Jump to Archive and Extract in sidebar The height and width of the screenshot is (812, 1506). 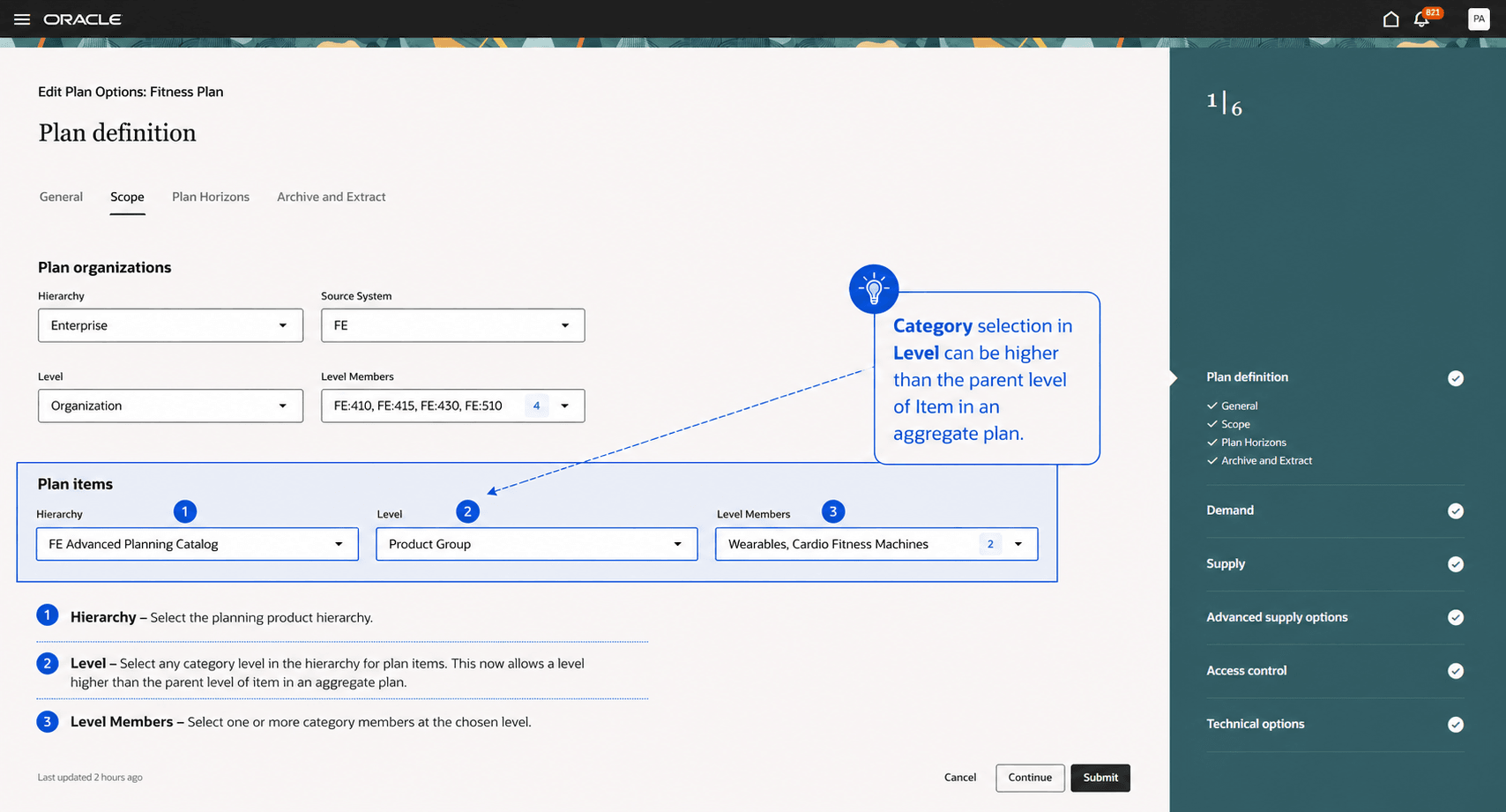pyautogui.click(x=1266, y=461)
